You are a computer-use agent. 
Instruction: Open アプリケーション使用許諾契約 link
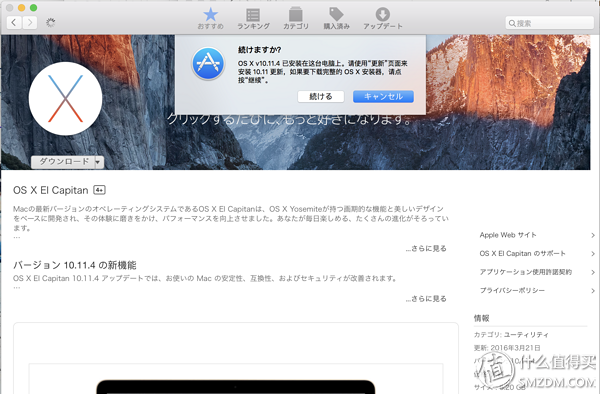tap(525, 272)
